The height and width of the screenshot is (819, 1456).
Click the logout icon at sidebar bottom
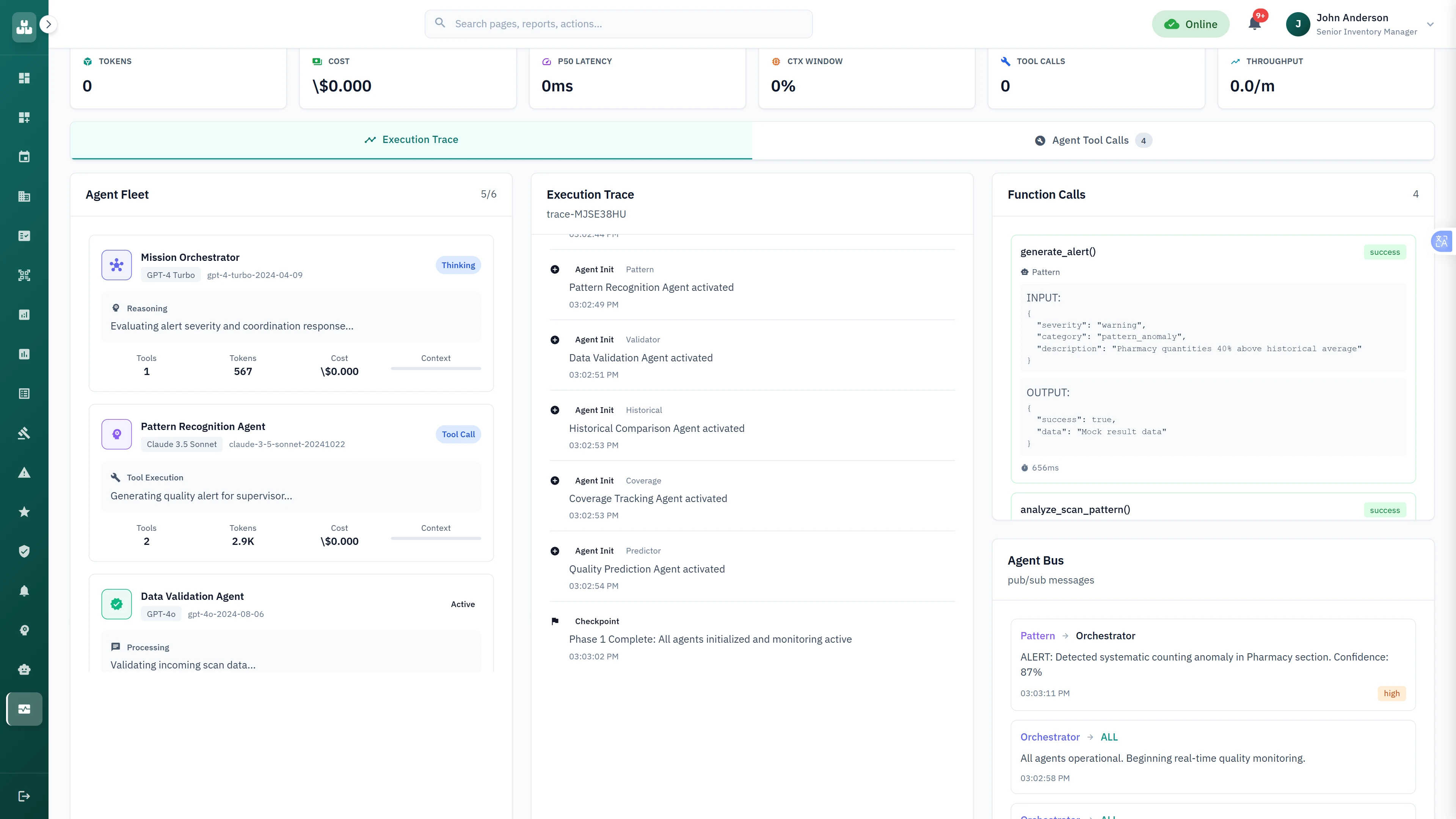point(24,796)
